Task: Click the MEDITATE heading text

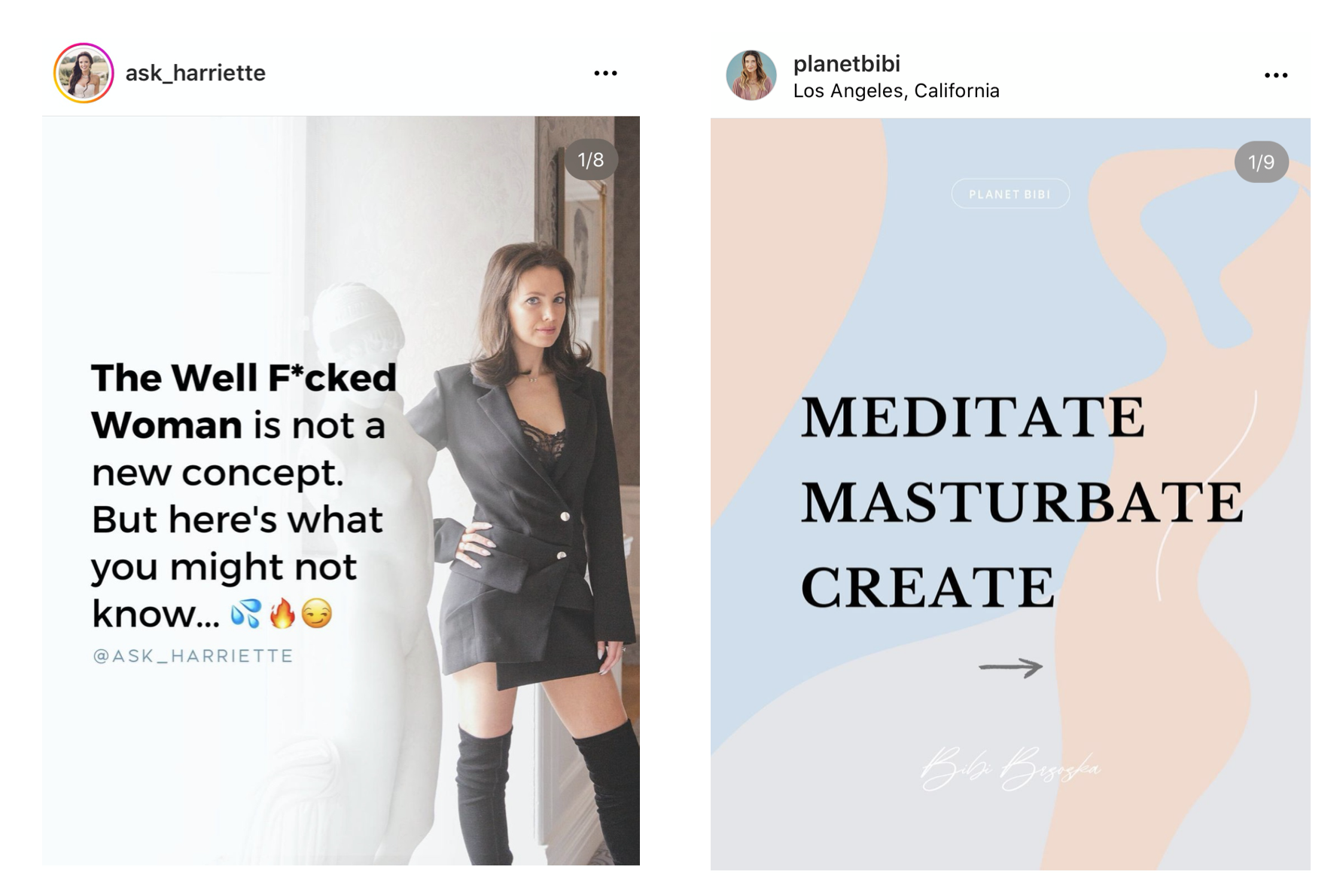Action: (973, 418)
